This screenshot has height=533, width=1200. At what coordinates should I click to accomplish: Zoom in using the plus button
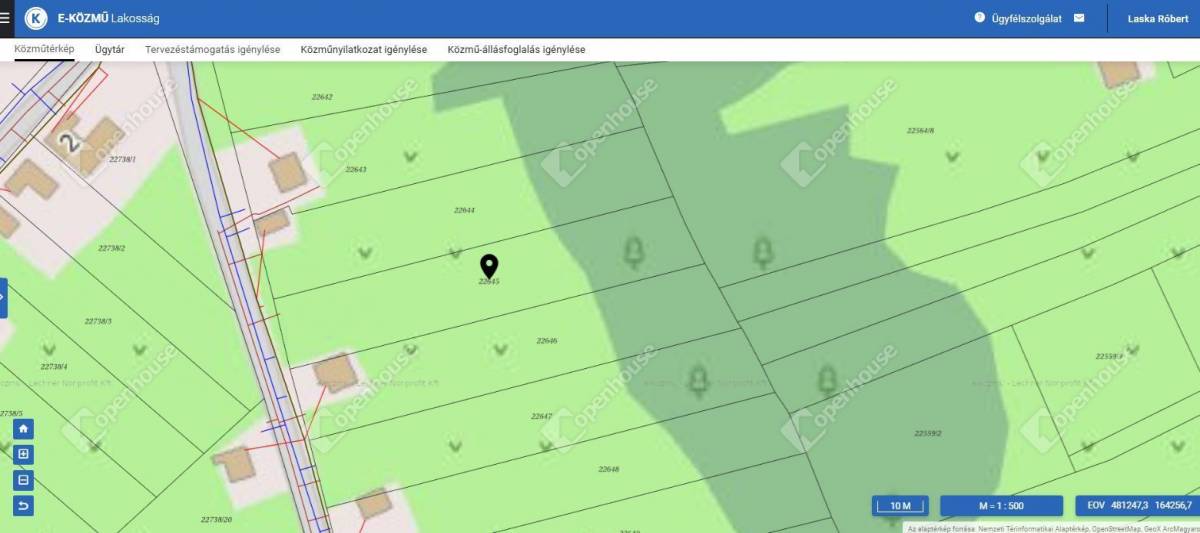24,454
